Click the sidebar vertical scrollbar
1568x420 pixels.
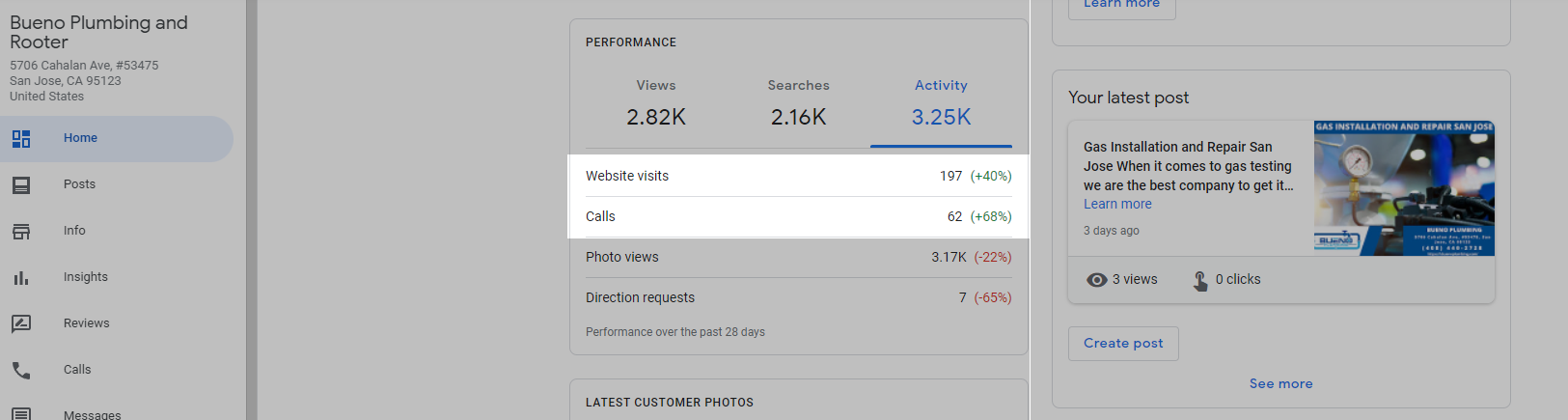pyautogui.click(x=252, y=210)
